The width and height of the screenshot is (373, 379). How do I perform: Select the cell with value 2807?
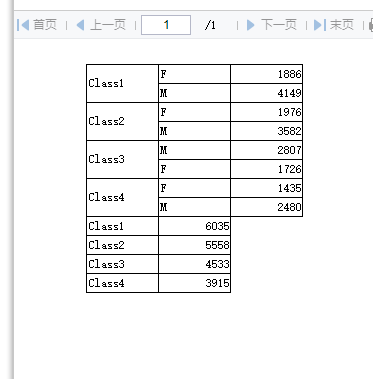click(x=267, y=150)
